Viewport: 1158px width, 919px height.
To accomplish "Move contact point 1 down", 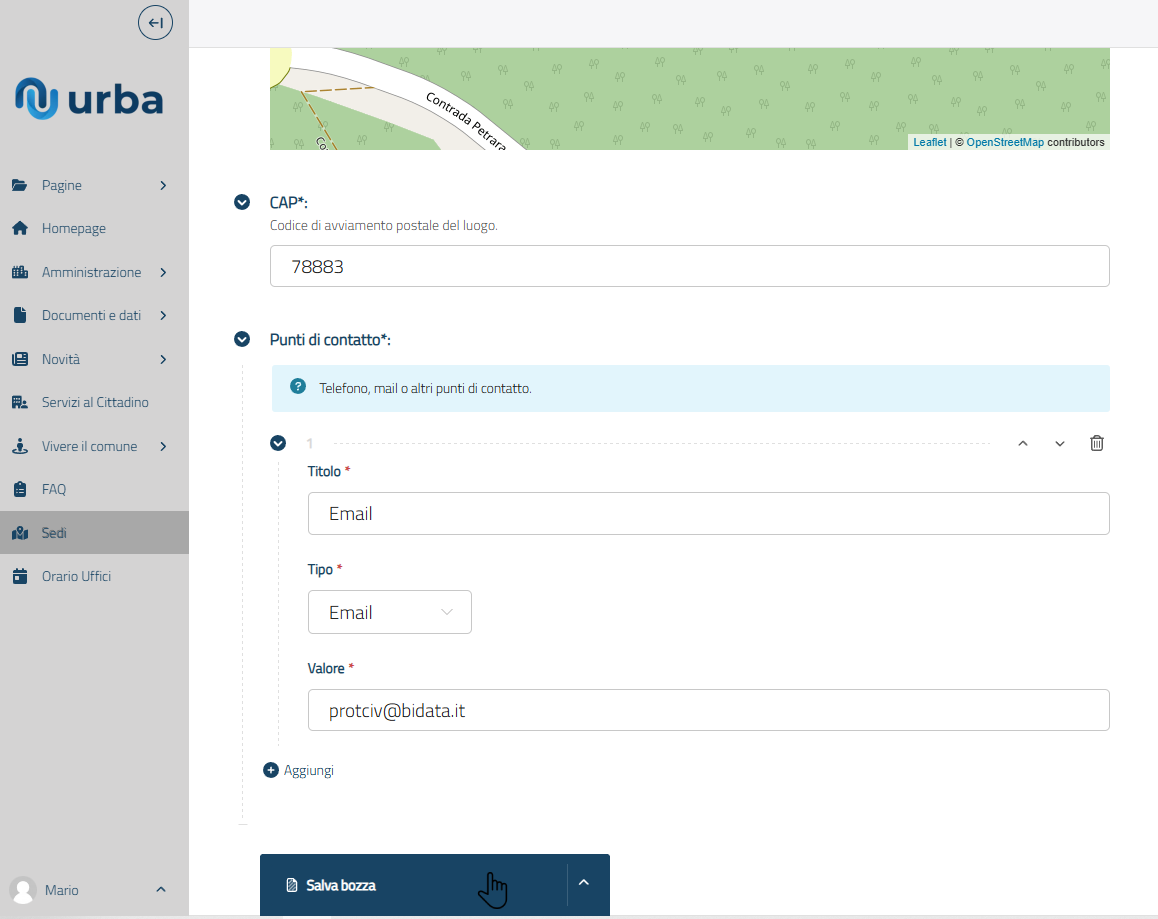I will pyautogui.click(x=1060, y=443).
